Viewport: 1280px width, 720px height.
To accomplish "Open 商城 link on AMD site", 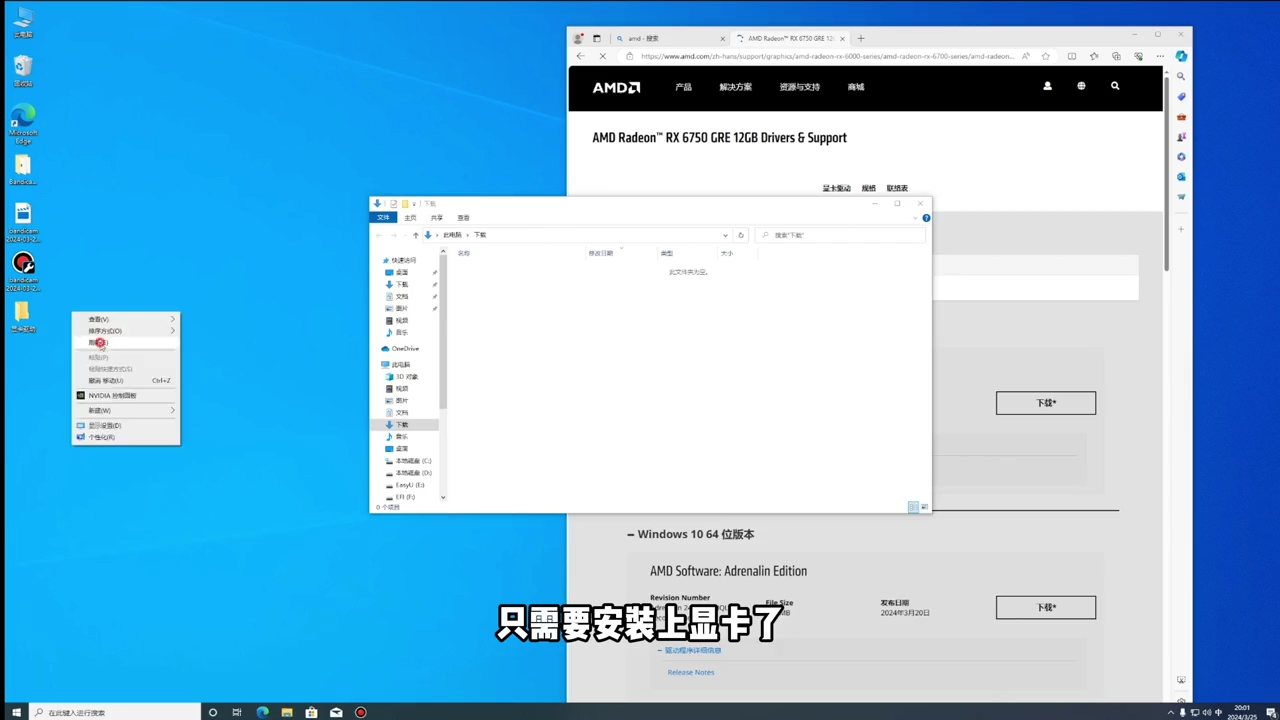I will [x=856, y=87].
